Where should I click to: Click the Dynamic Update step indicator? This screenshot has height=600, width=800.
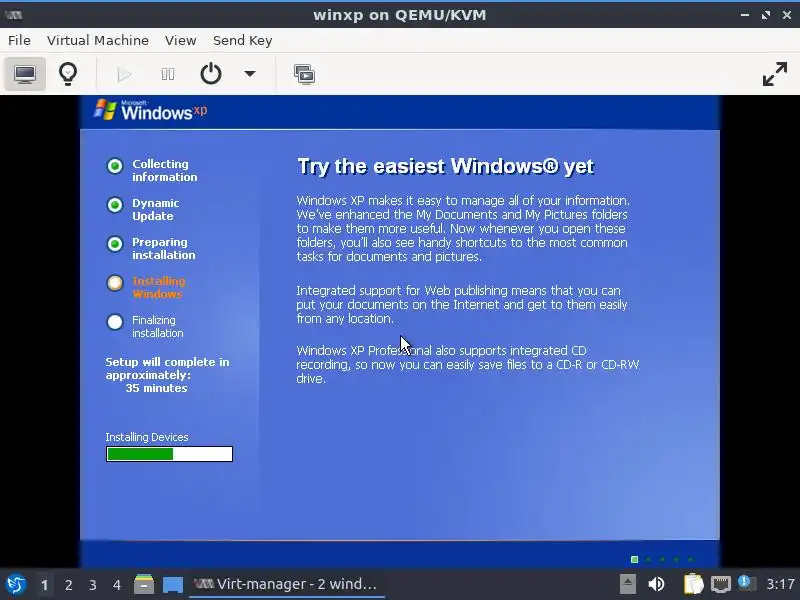pos(115,205)
